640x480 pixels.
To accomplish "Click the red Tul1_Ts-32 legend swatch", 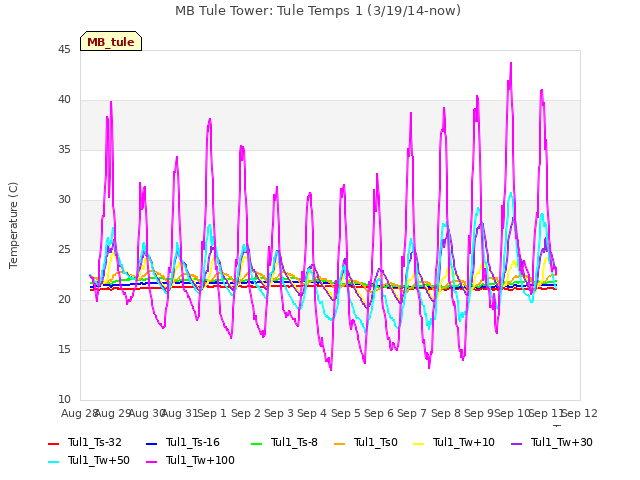I will tap(53, 443).
